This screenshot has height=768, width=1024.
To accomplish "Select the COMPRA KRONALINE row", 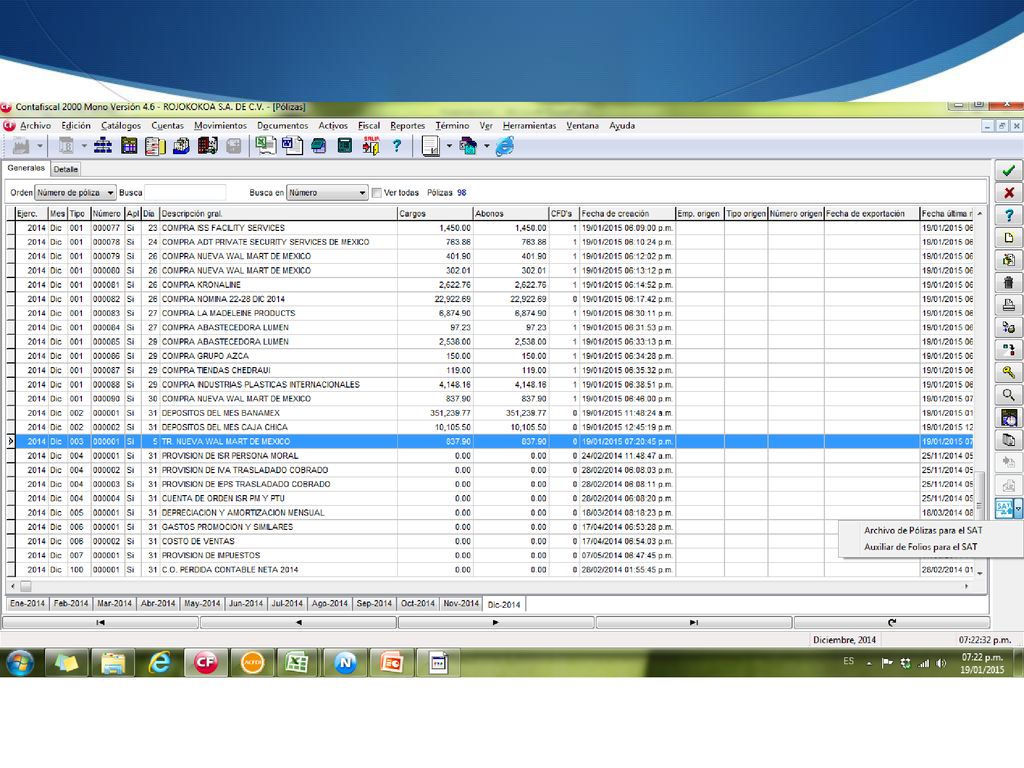I will click(x=490, y=285).
